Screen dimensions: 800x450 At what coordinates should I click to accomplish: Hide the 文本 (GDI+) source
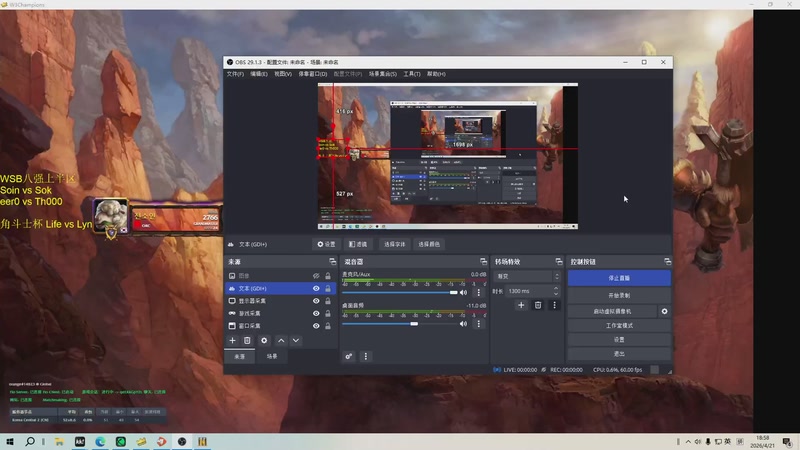coord(316,288)
